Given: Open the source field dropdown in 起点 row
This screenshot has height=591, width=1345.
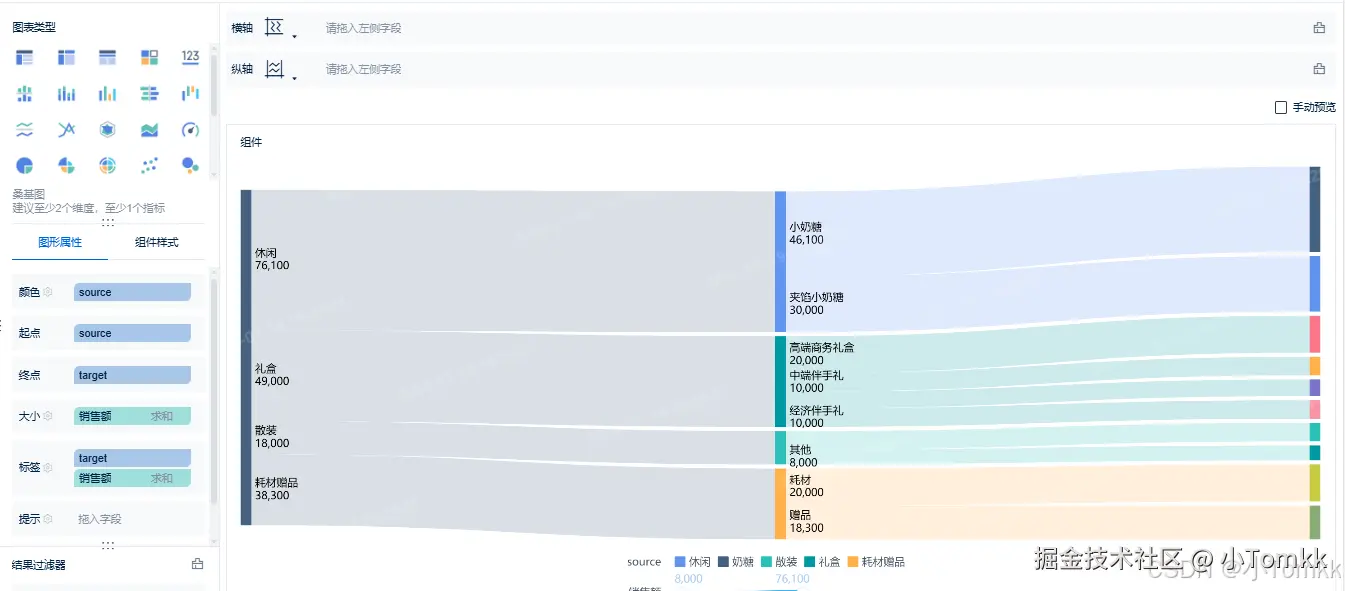Looking at the screenshot, I should tap(132, 333).
